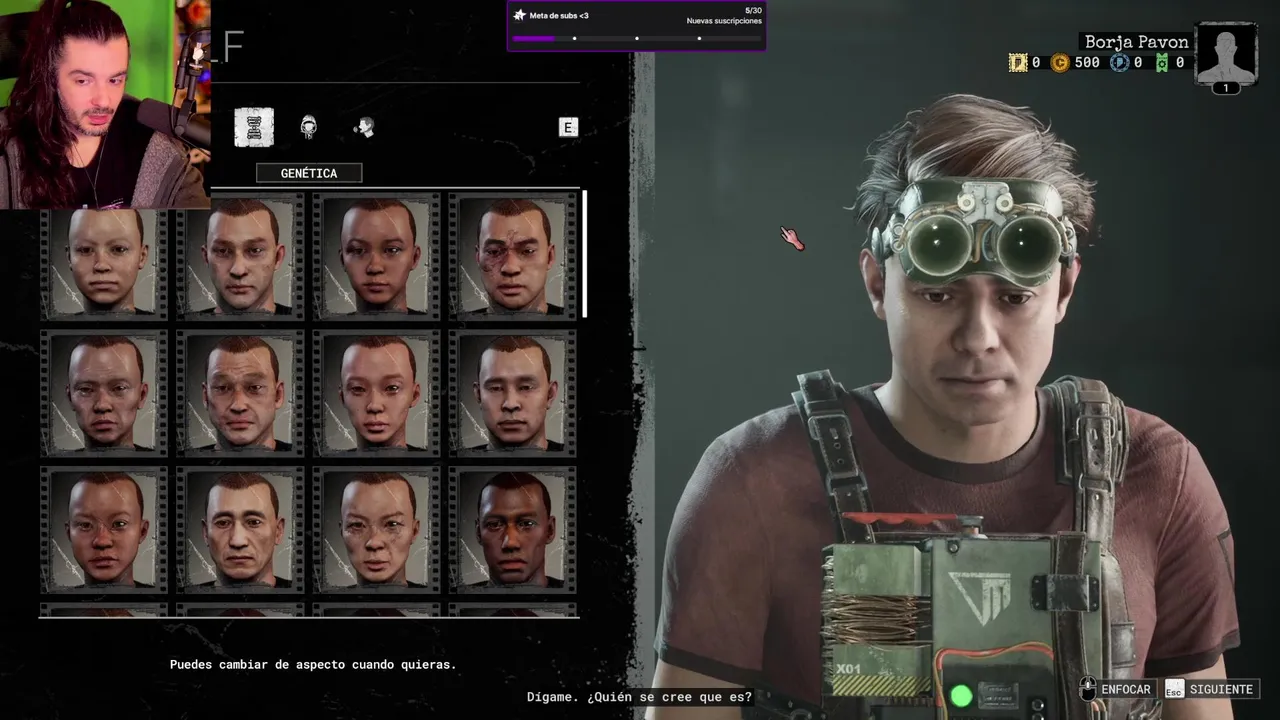This screenshot has height=720, width=1280.
Task: Click the SIGUIENTE button
Action: (1221, 689)
